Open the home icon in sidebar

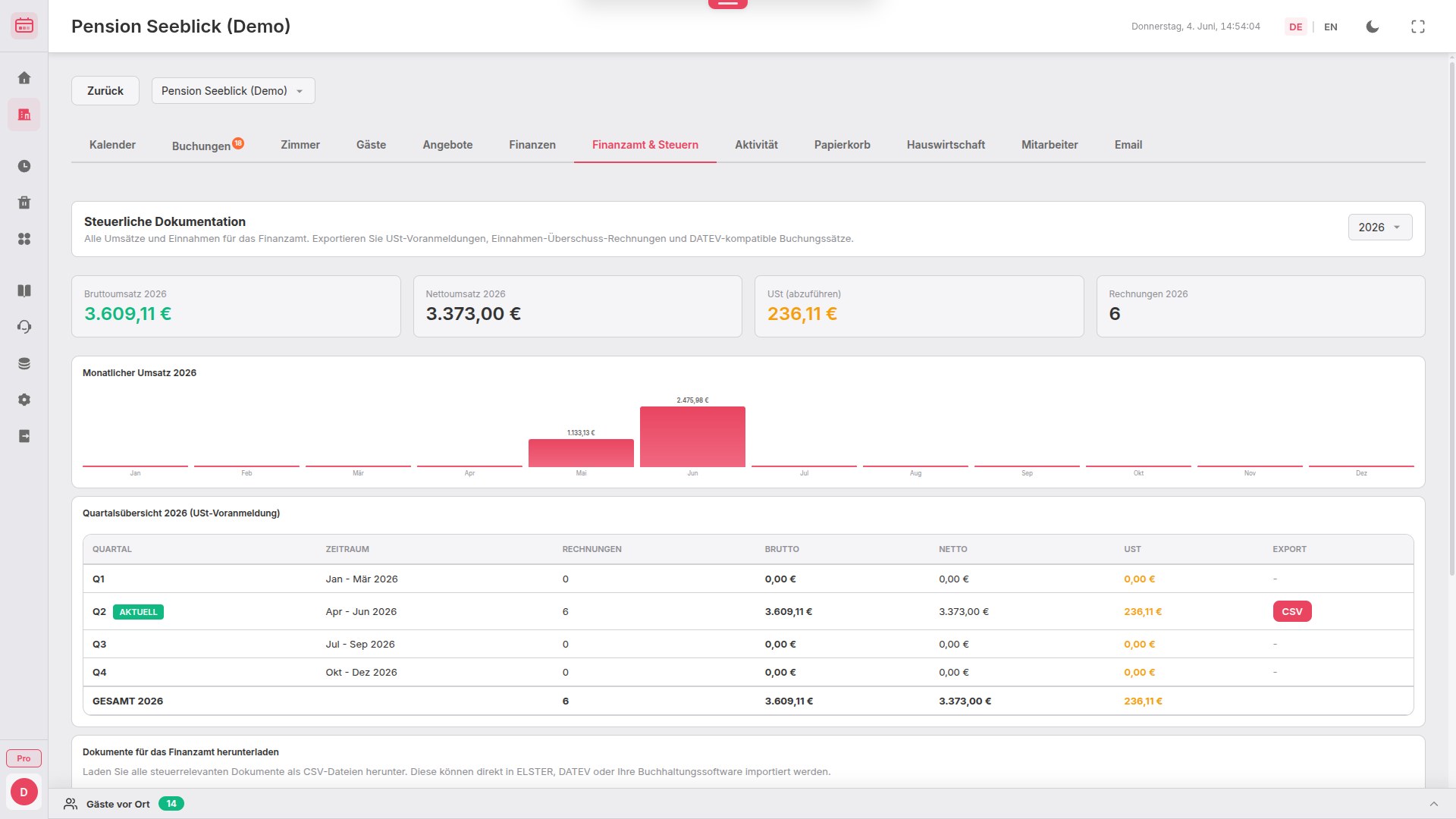[x=24, y=78]
